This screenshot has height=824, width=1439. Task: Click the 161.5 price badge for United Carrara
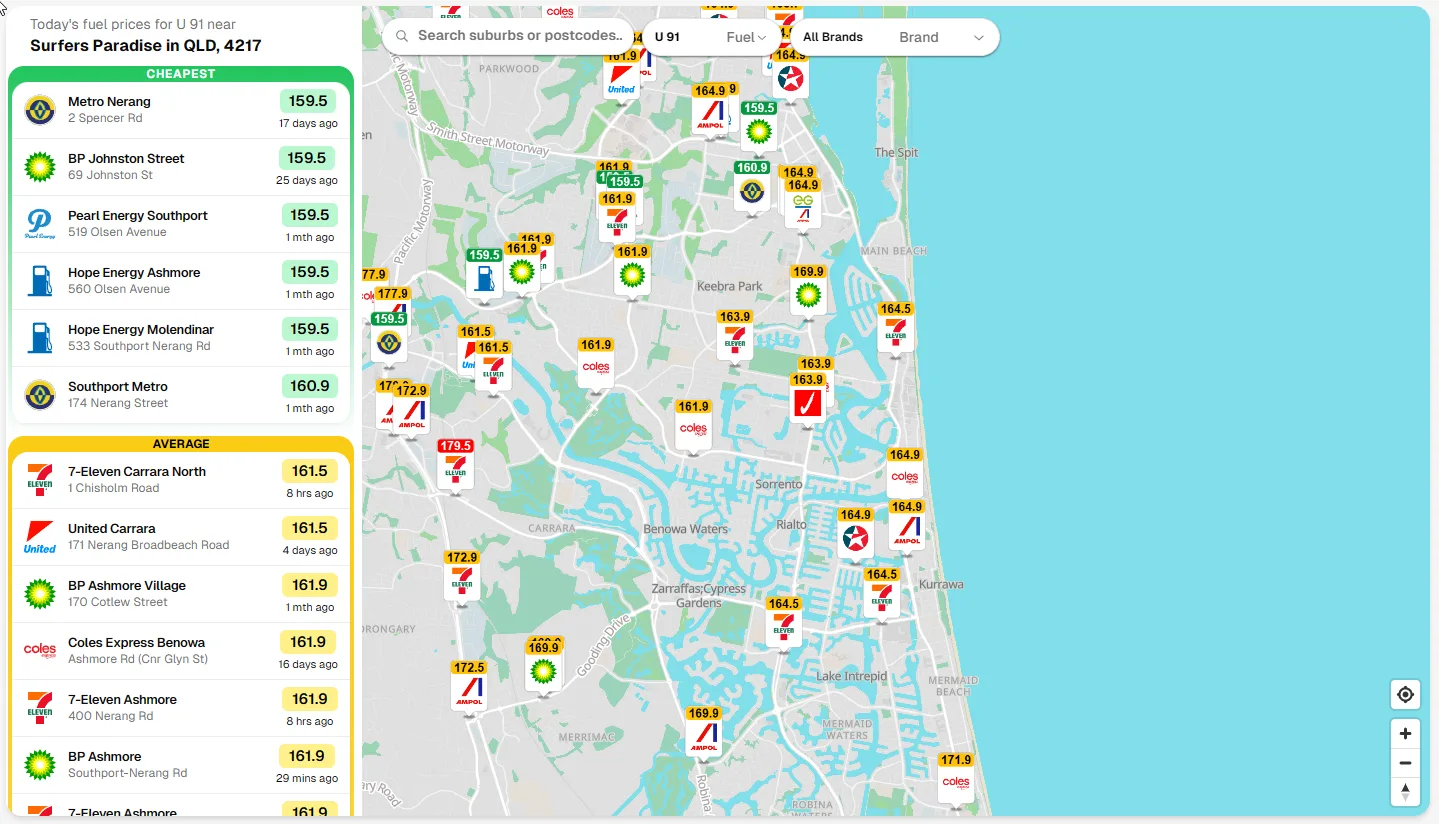[310, 528]
